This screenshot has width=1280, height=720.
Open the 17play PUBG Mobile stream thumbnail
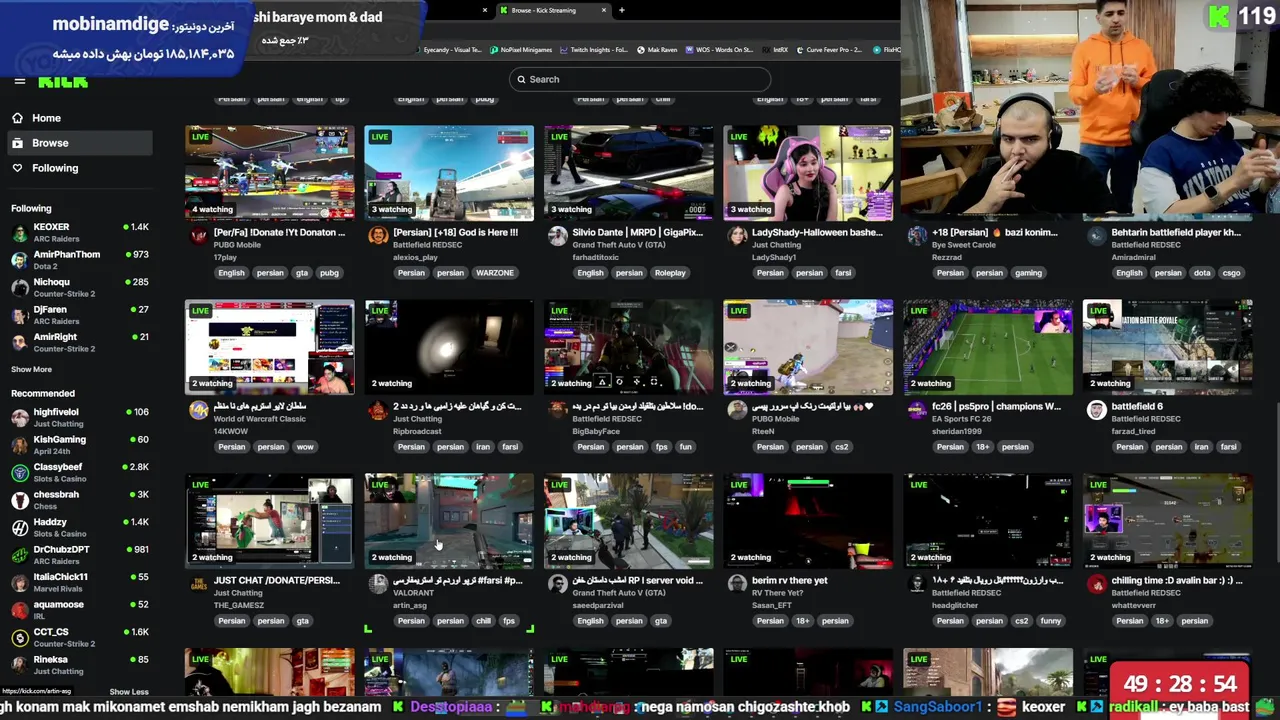(x=269, y=173)
